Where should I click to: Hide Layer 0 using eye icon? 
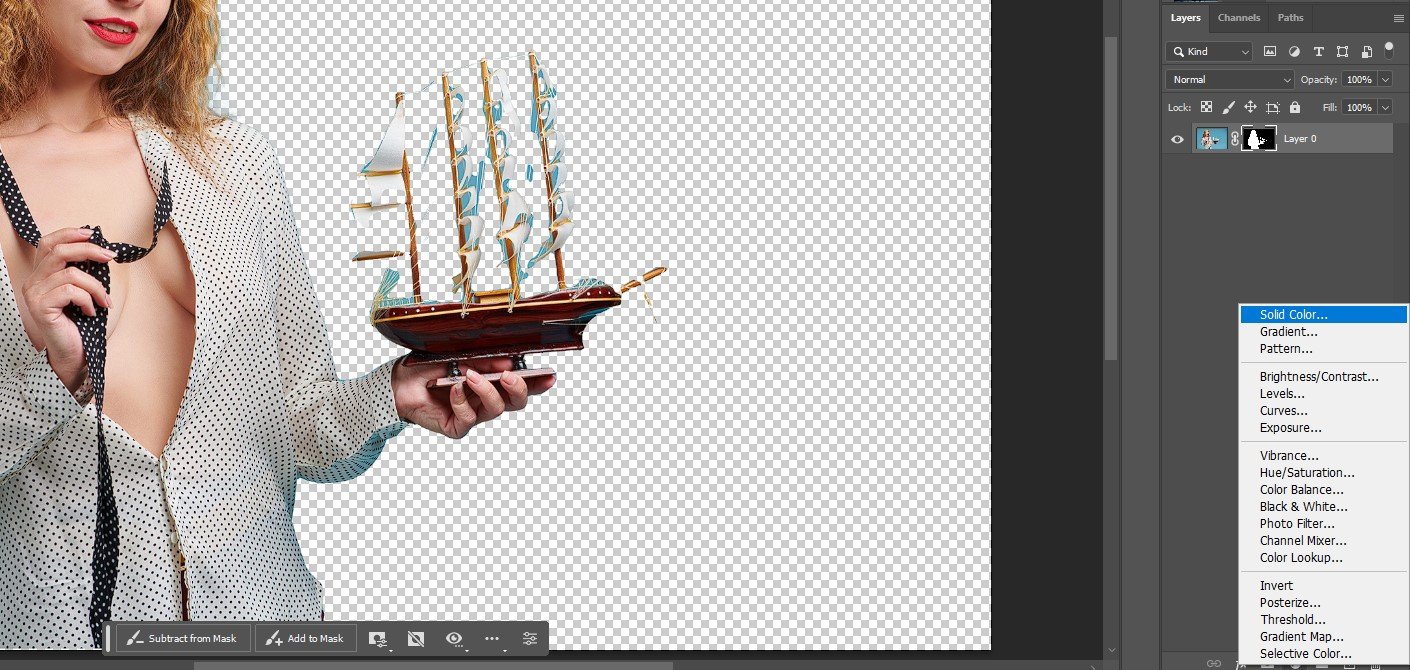1177,139
